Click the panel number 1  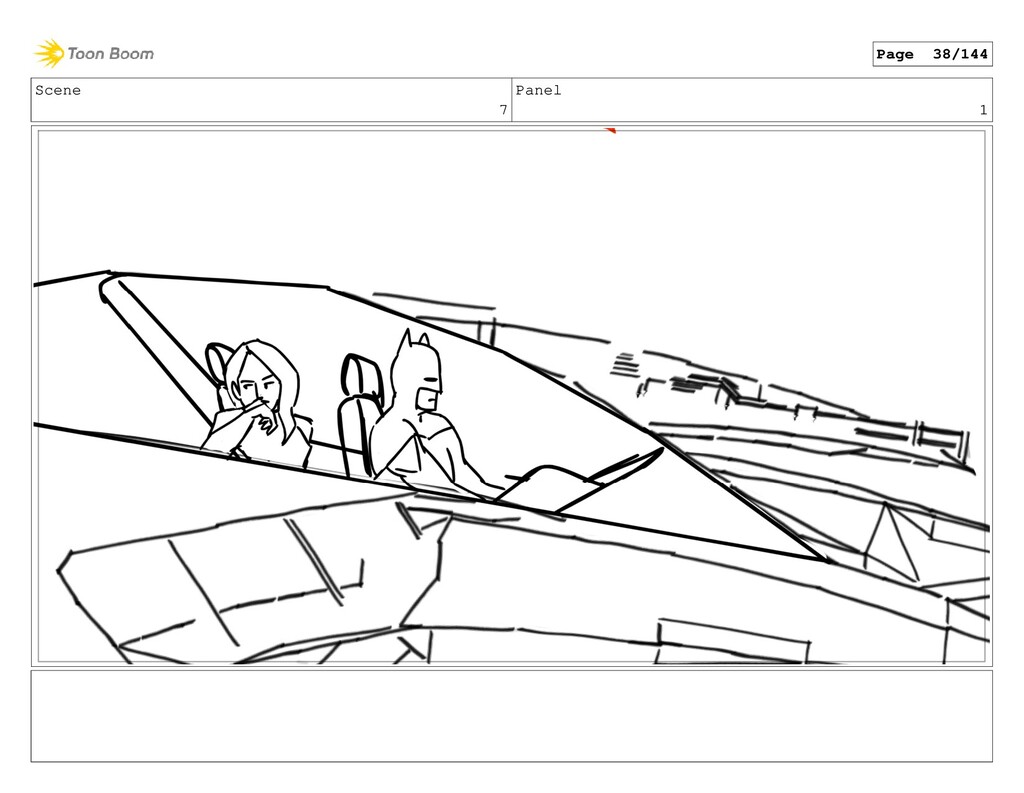coord(983,110)
